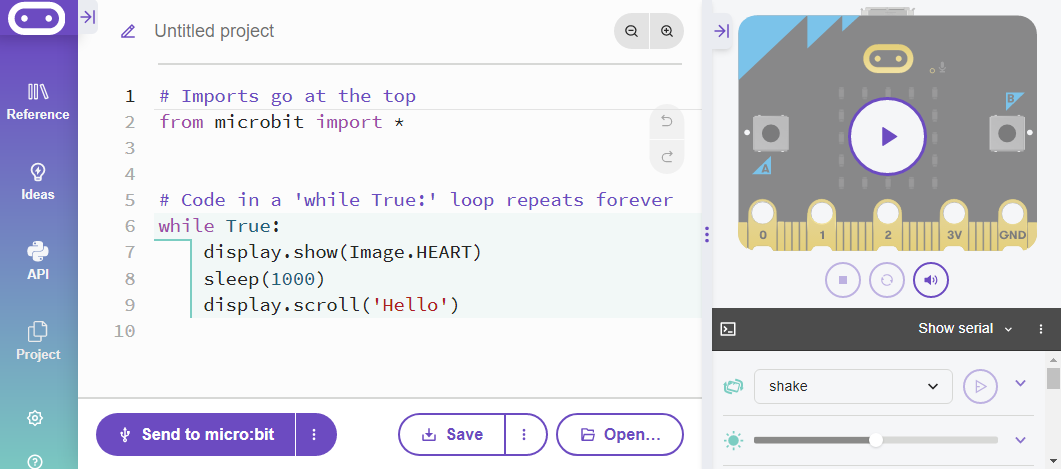
Task: Save the project
Action: 451,434
